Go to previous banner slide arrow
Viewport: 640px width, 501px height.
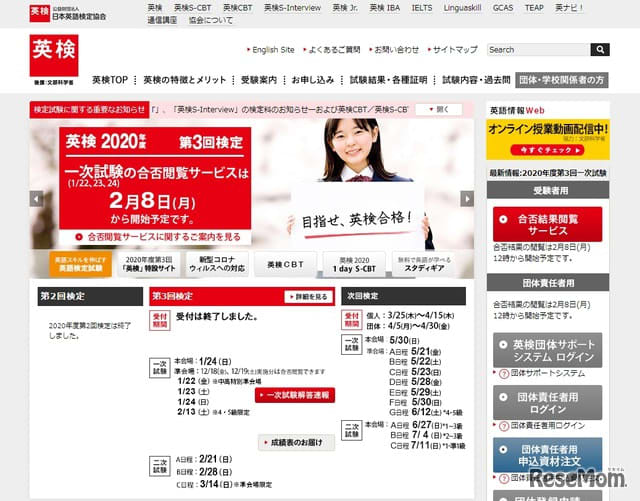(36, 199)
